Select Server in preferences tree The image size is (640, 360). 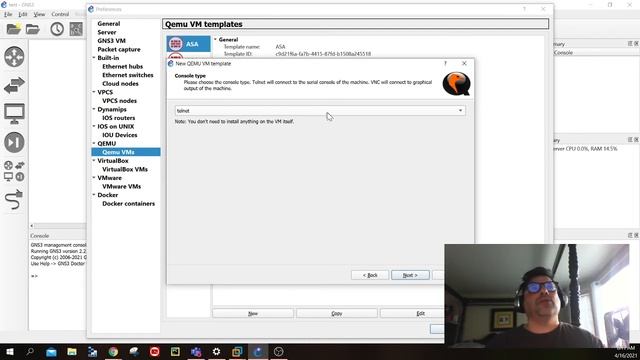tap(107, 32)
